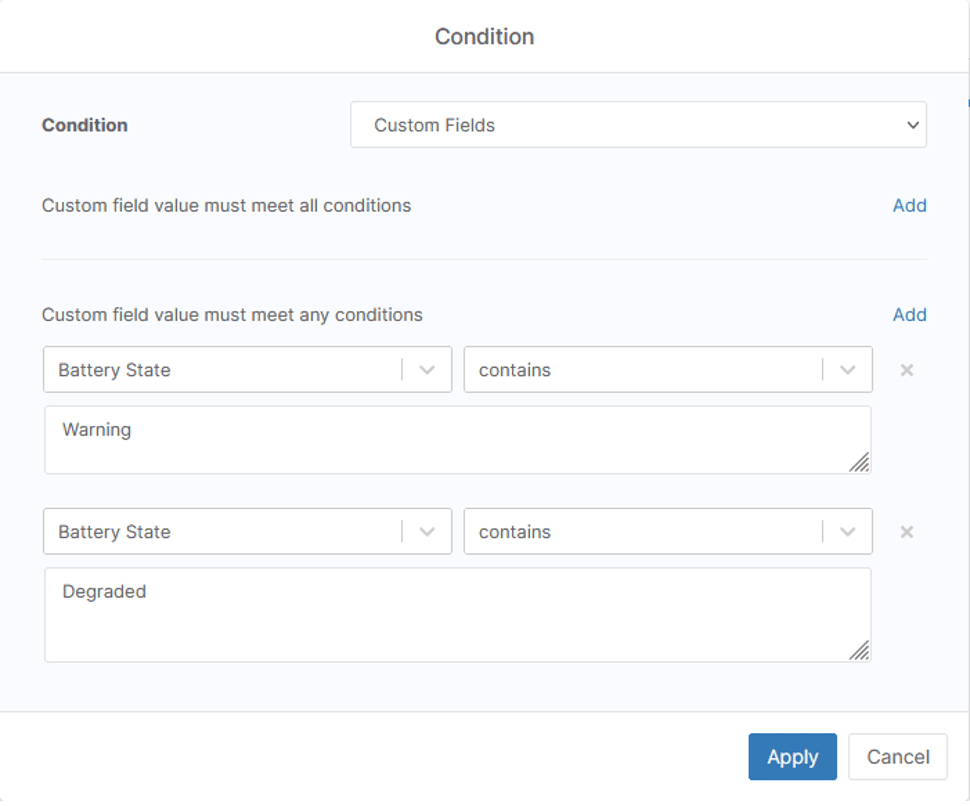Click the Condition dialog title

[x=484, y=36]
